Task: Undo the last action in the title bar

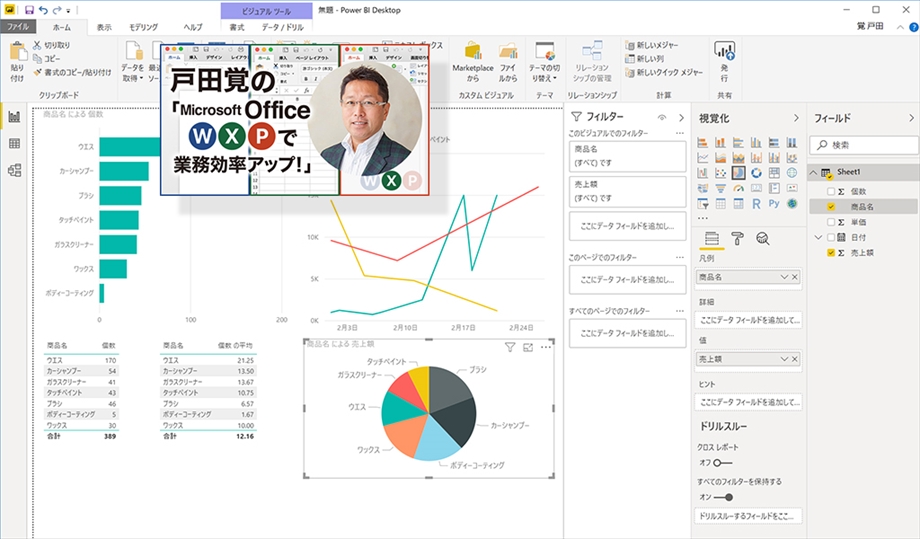Action: coord(43,10)
